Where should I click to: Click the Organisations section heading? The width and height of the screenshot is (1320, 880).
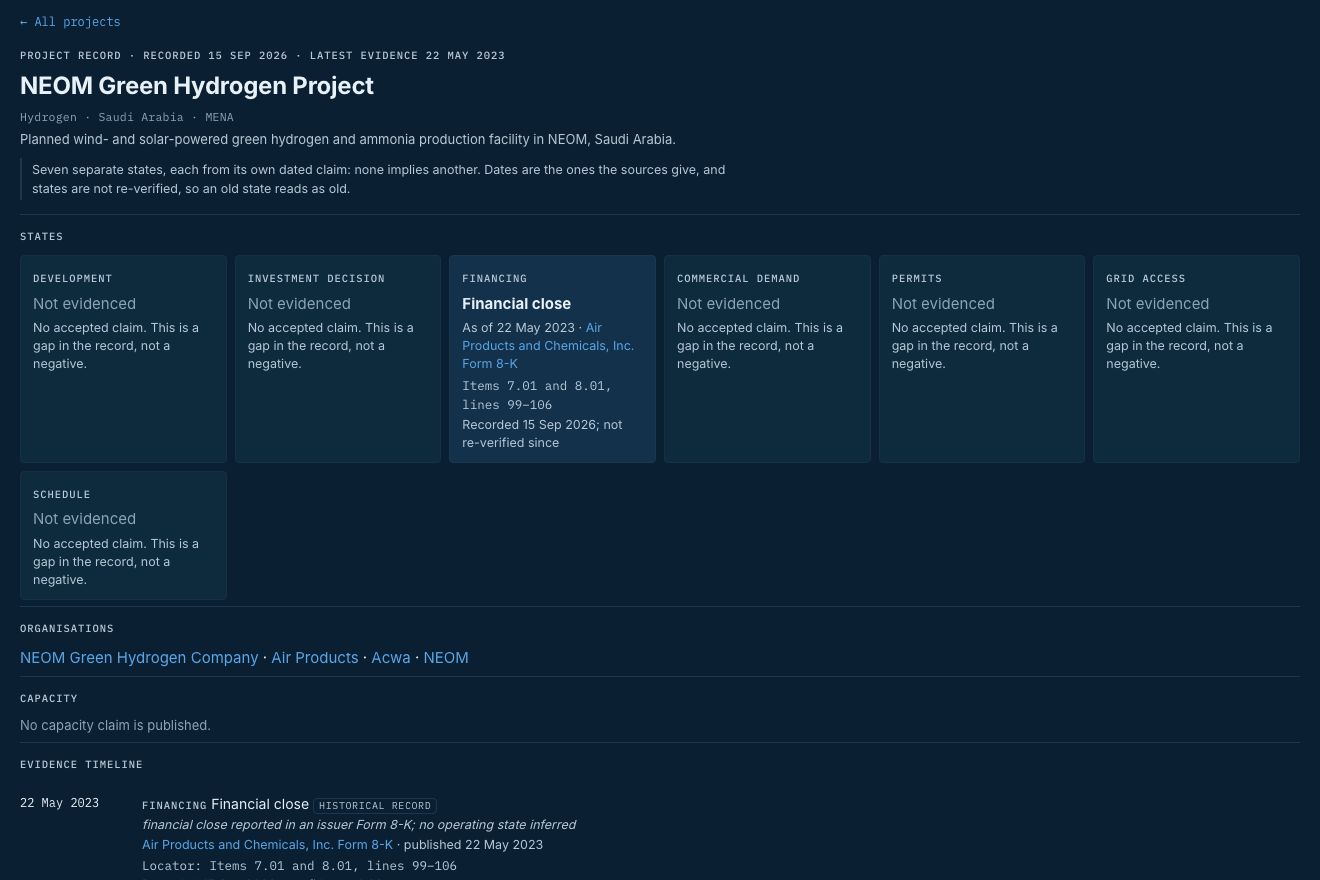point(67,629)
